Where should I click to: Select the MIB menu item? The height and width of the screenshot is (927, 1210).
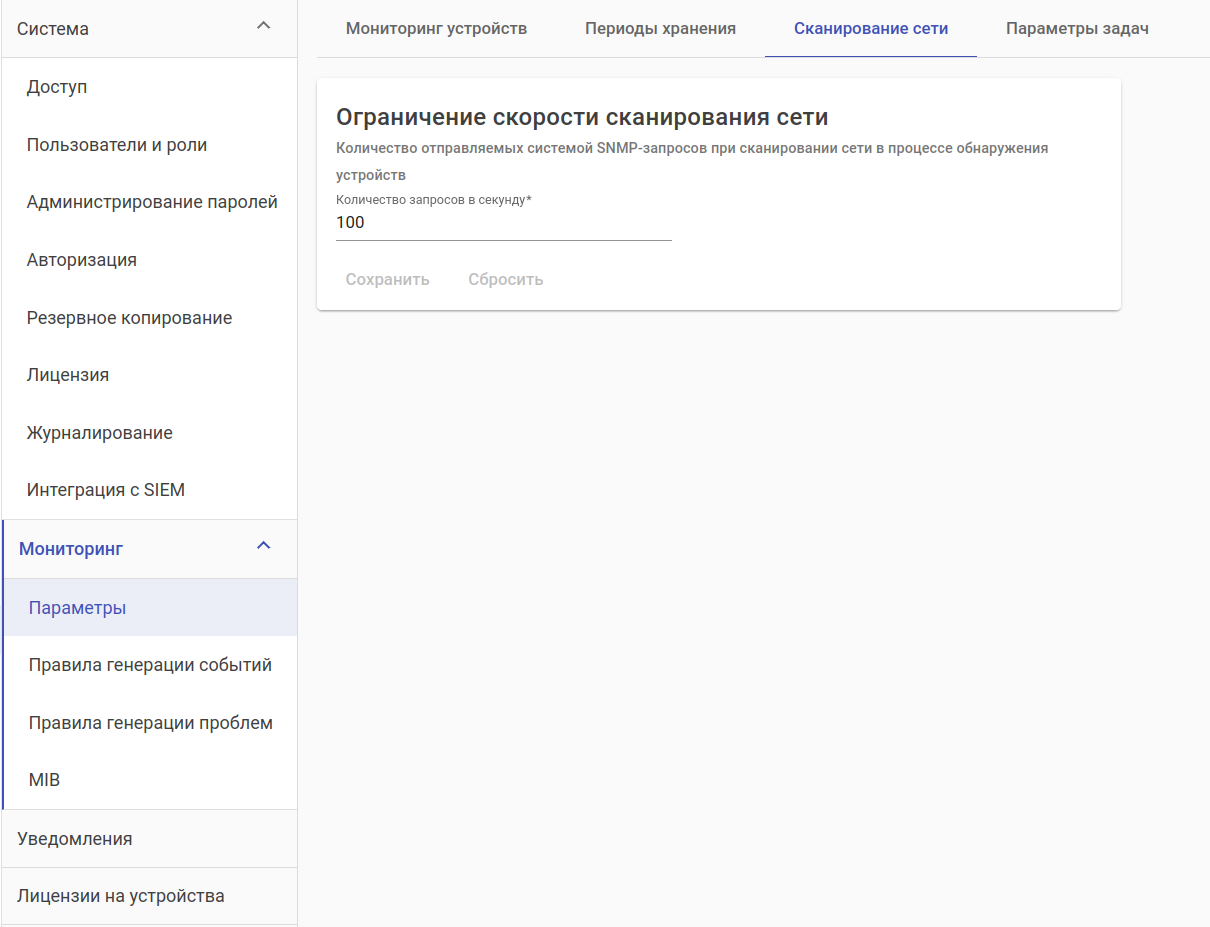(45, 780)
